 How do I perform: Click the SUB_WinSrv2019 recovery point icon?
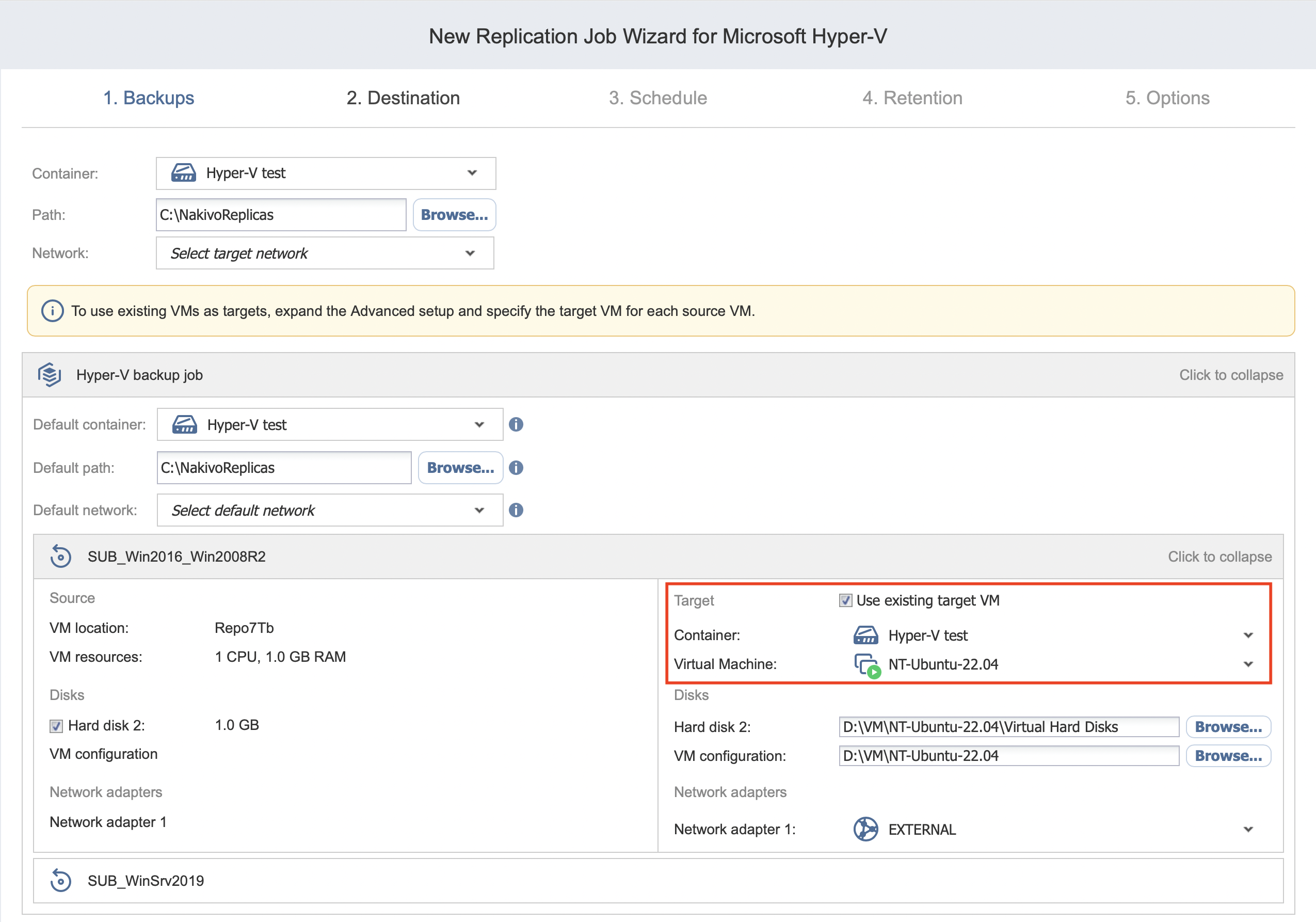tap(61, 881)
